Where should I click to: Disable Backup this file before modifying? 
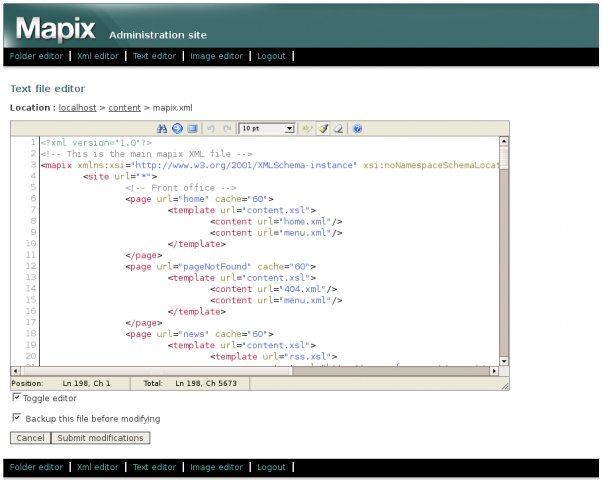click(16, 418)
